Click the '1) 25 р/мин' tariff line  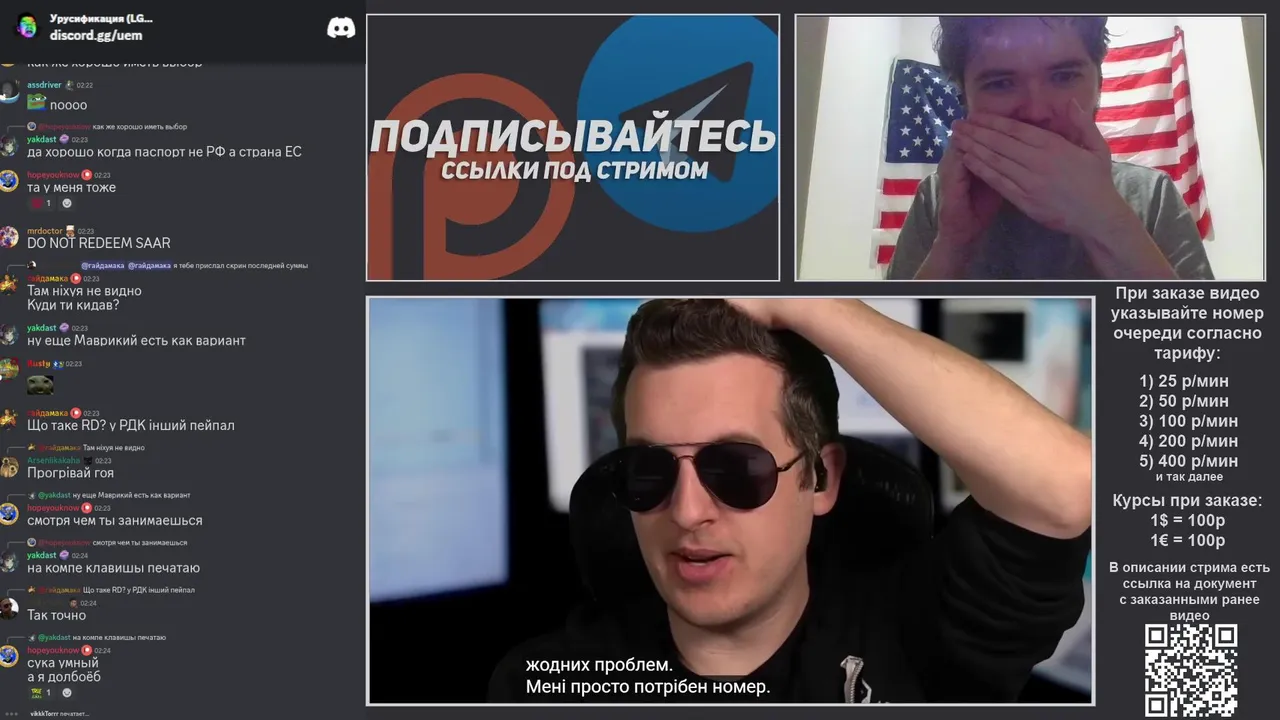1184,381
